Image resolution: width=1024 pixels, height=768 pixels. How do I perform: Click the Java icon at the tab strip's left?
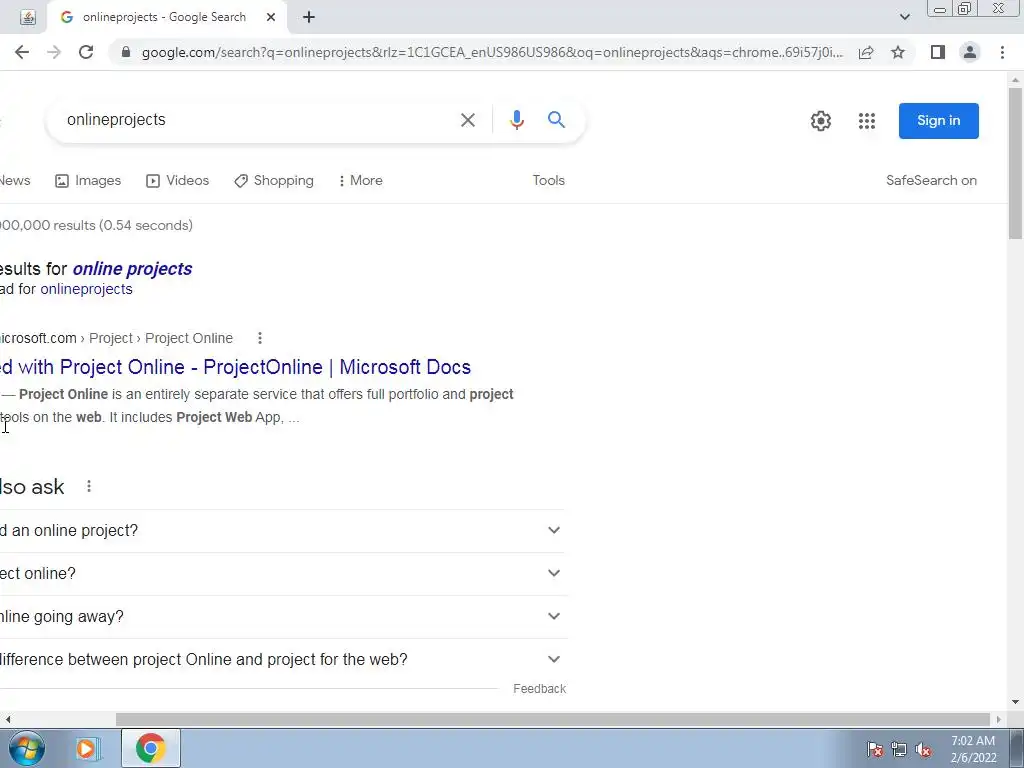tap(27, 18)
